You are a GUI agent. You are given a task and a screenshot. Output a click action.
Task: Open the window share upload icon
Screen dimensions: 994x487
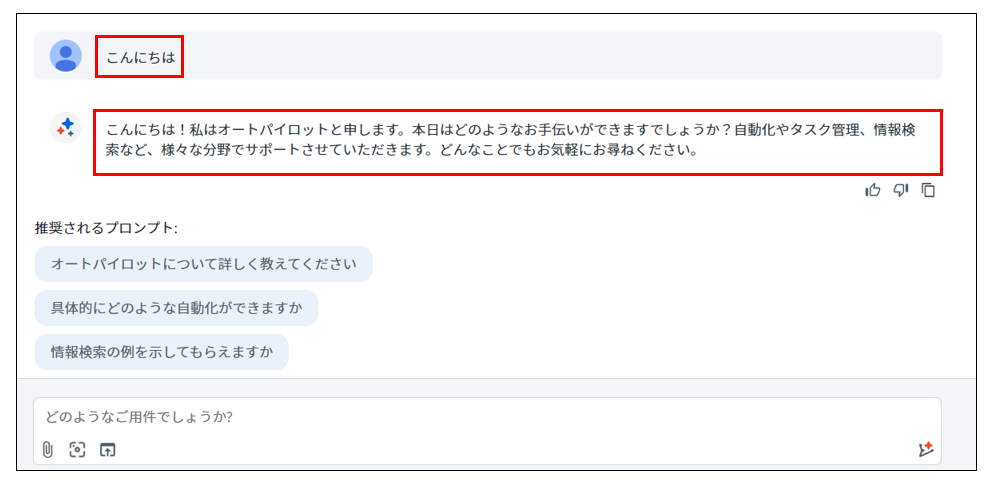coord(108,450)
